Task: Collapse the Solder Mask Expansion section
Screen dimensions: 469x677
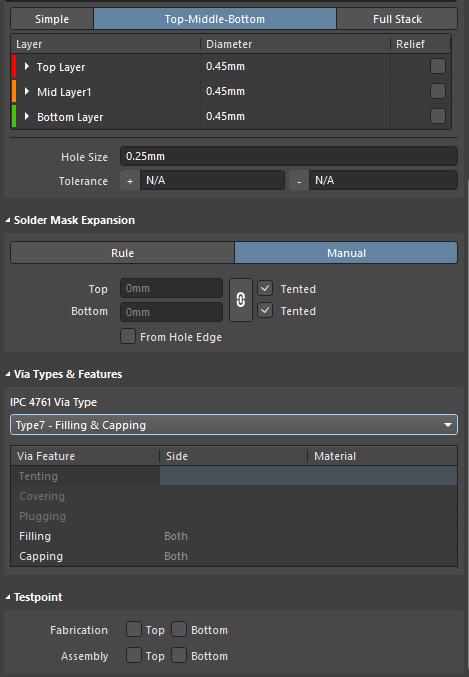Action: click(x=8, y=220)
